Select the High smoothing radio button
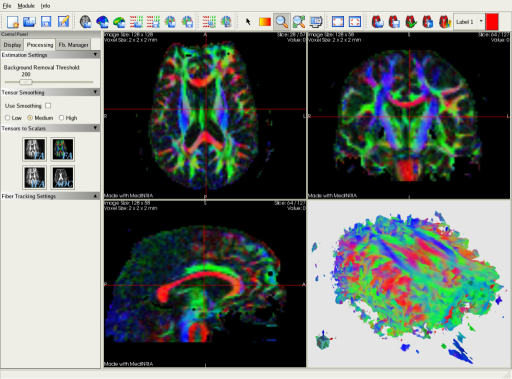Screen dimensions: 512x379 pyautogui.click(x=61, y=118)
